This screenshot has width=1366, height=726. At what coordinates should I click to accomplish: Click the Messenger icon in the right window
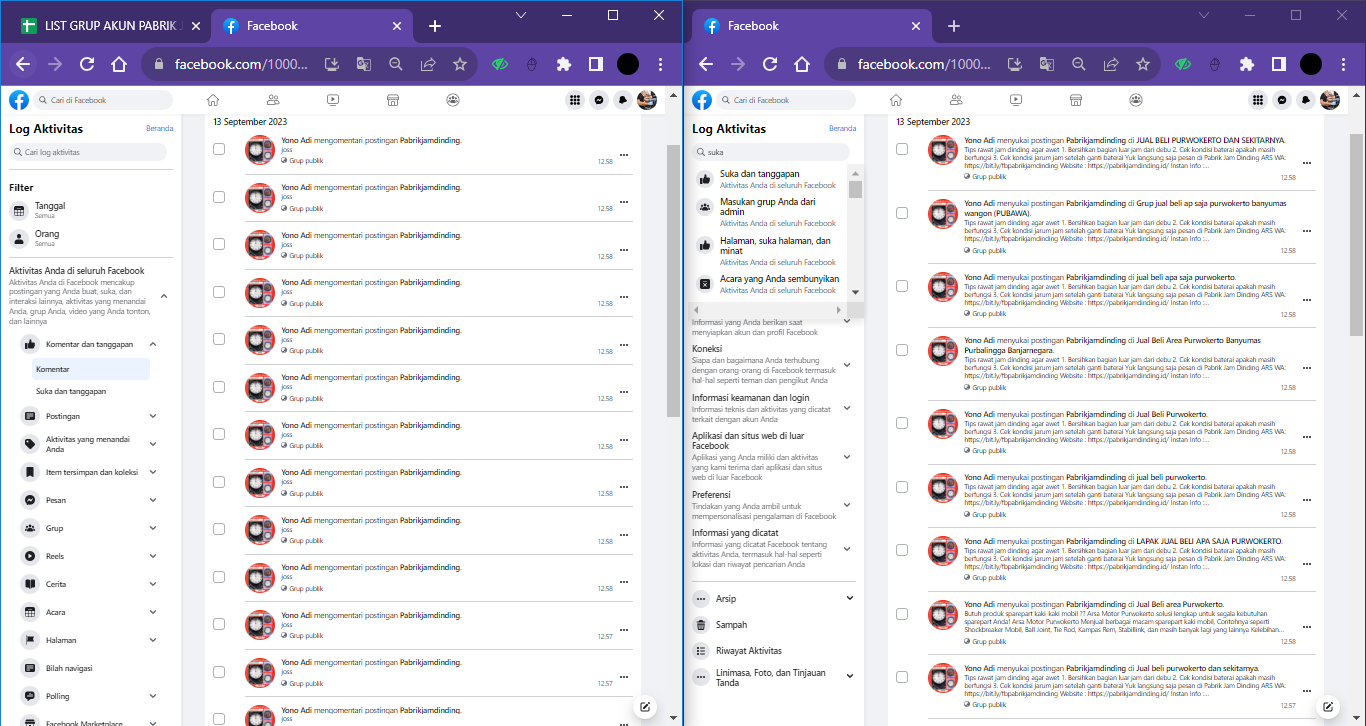(x=1282, y=100)
